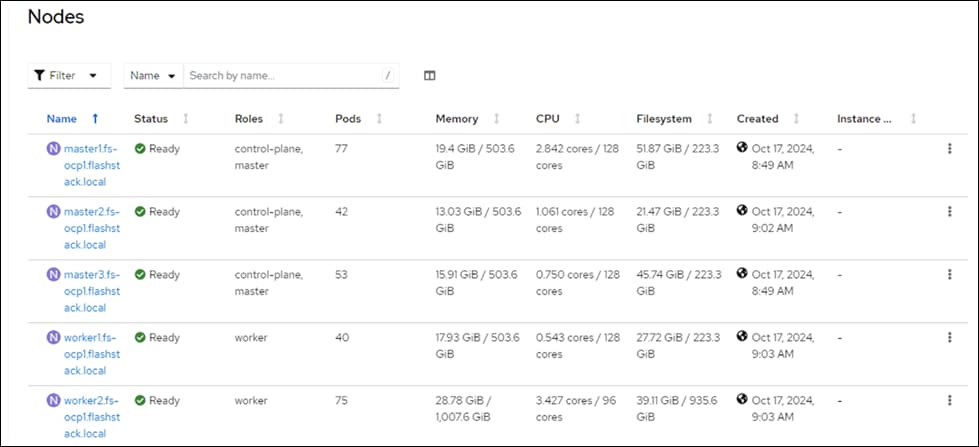The height and width of the screenshot is (447, 979).
Task: Open master3.fs-ocp1.flashstack.local node link
Action: click(x=92, y=292)
